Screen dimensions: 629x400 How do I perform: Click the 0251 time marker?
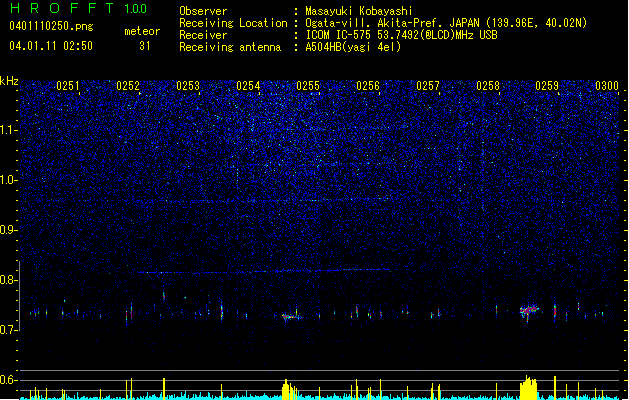(x=68, y=86)
